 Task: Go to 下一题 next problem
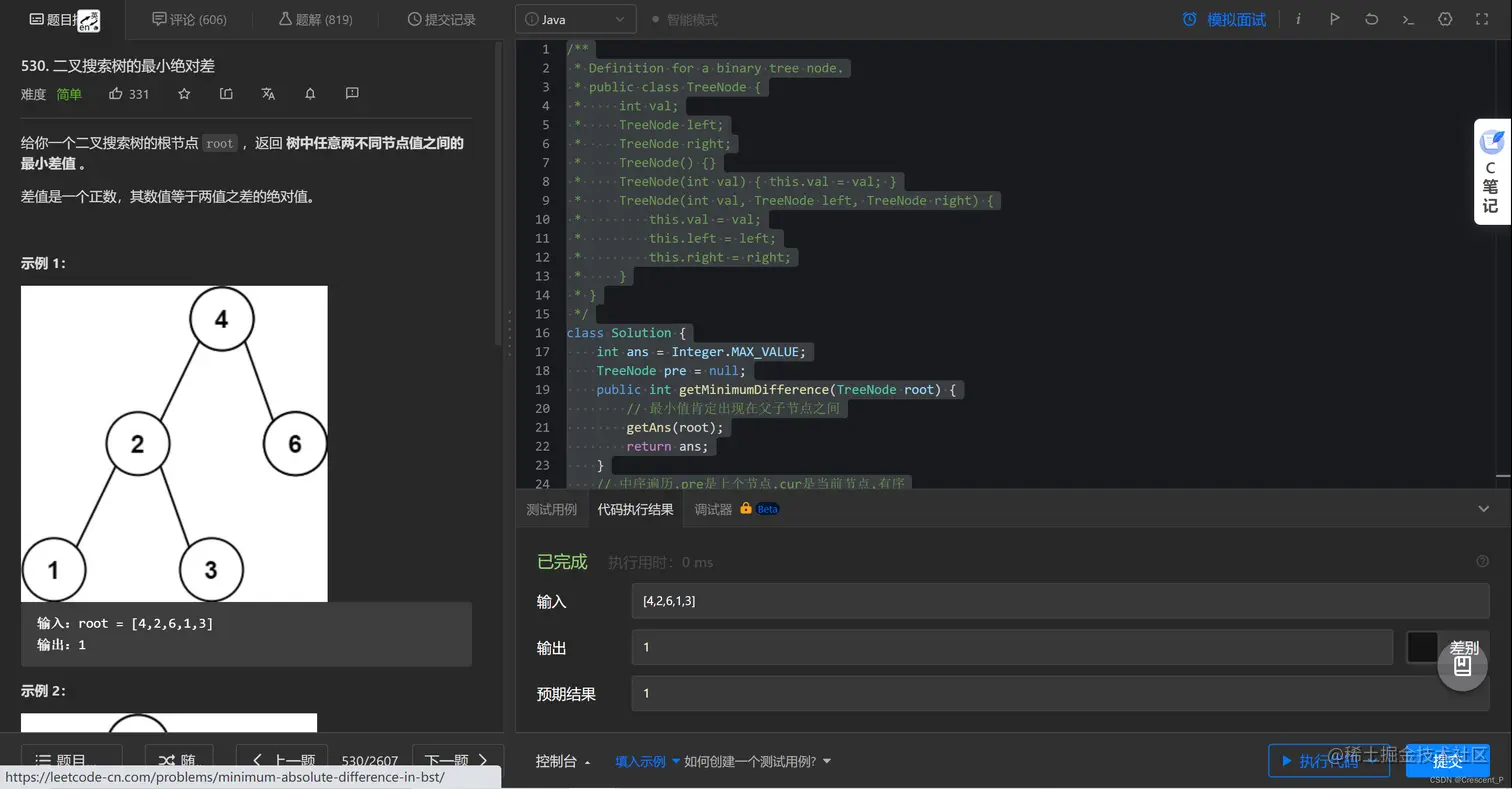point(456,761)
